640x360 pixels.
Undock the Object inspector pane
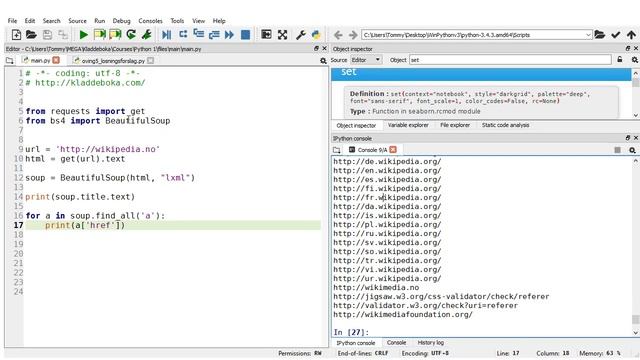(x=628, y=49)
